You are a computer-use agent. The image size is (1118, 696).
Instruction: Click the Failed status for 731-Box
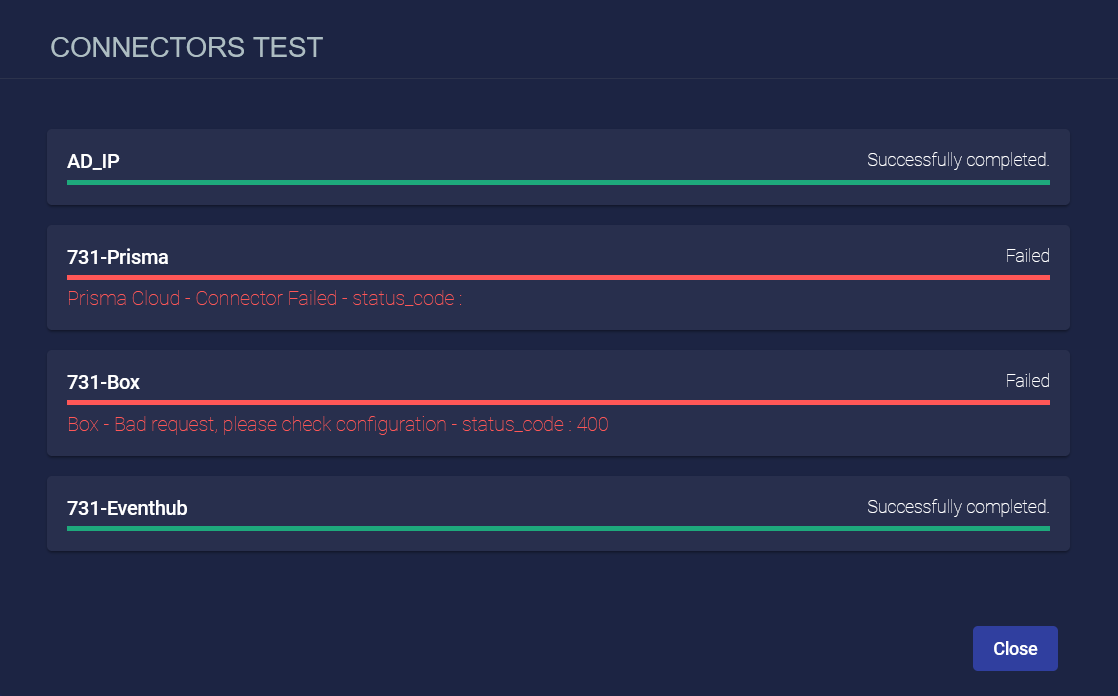[x=1027, y=381]
